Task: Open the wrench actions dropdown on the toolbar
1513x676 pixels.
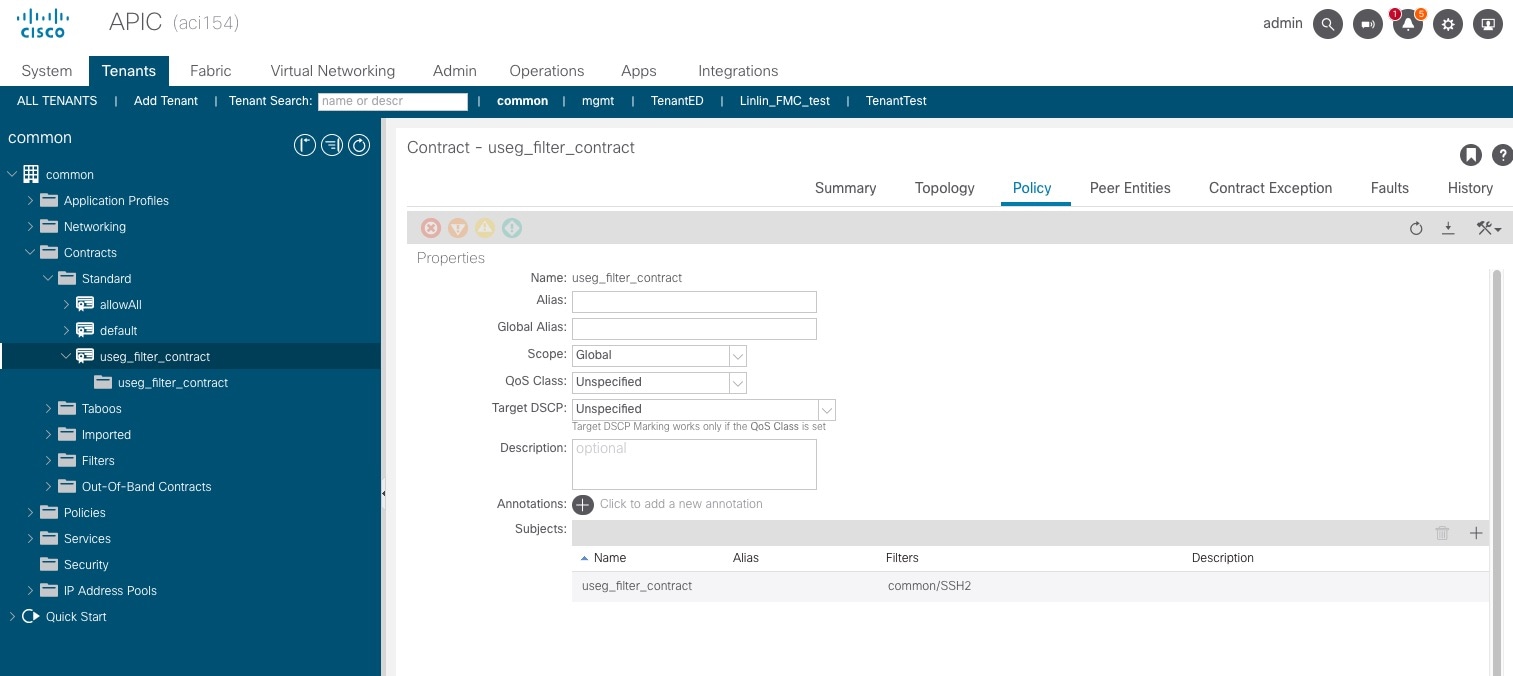Action: click(x=1488, y=228)
